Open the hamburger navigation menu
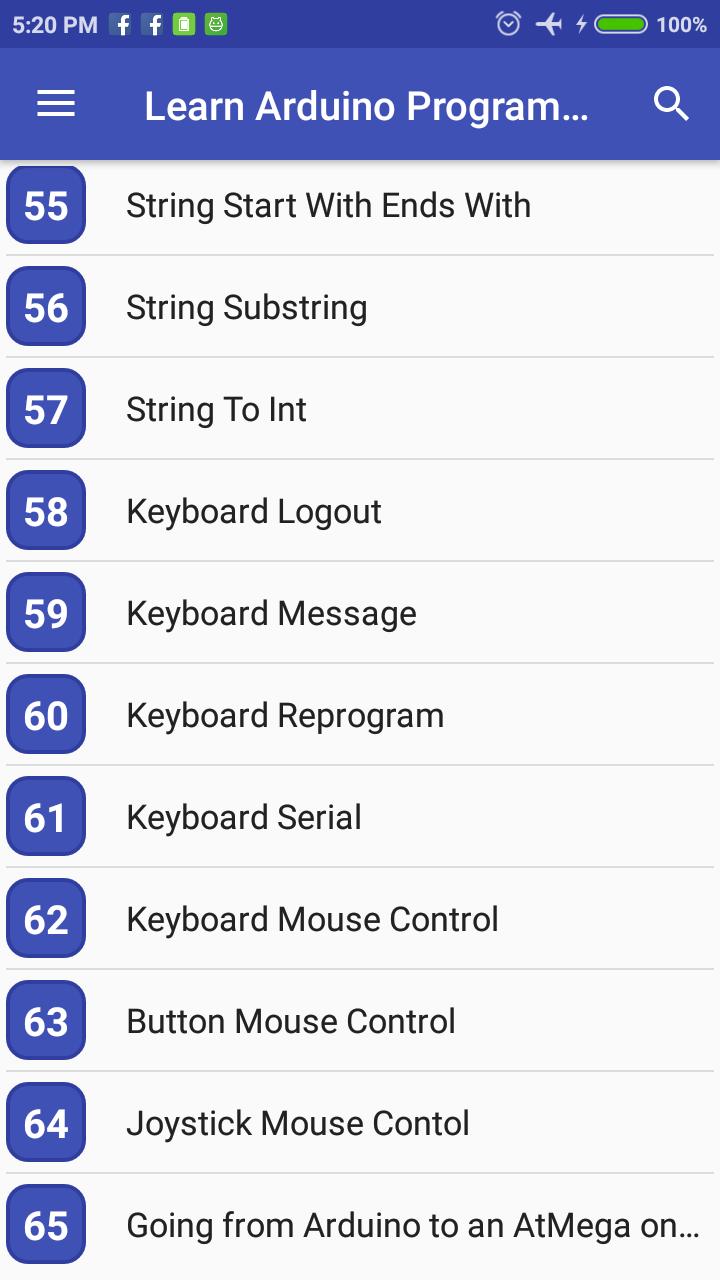The width and height of the screenshot is (720, 1280). pyautogui.click(x=56, y=104)
